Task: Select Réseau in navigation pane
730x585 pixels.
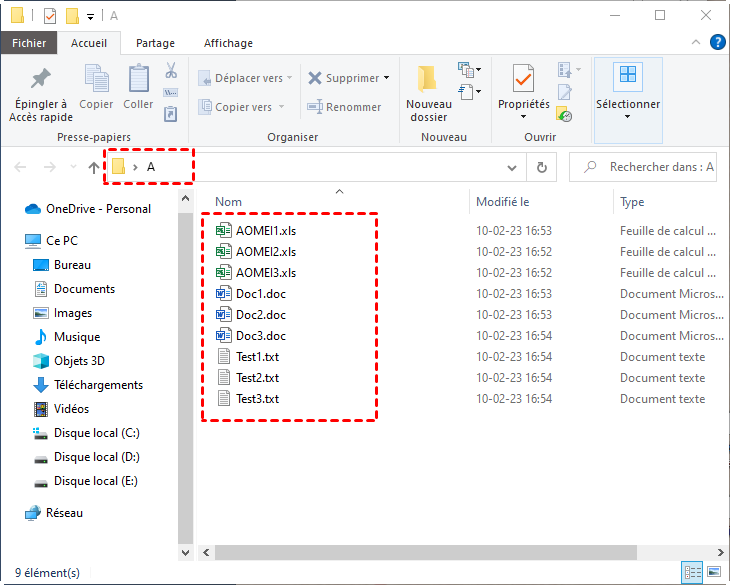Action: (54, 513)
